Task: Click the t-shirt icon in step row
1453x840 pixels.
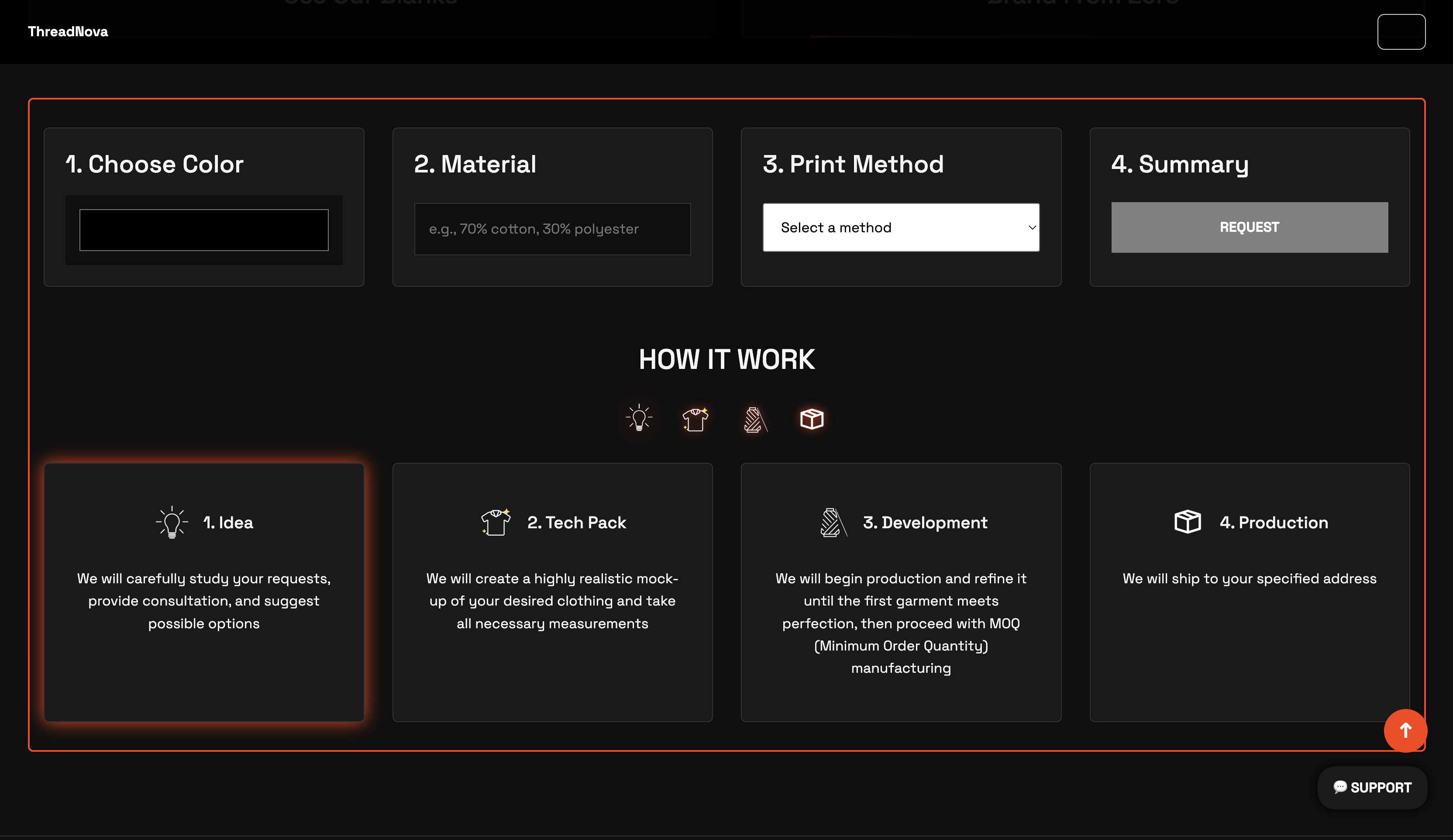Action: pyautogui.click(x=696, y=419)
